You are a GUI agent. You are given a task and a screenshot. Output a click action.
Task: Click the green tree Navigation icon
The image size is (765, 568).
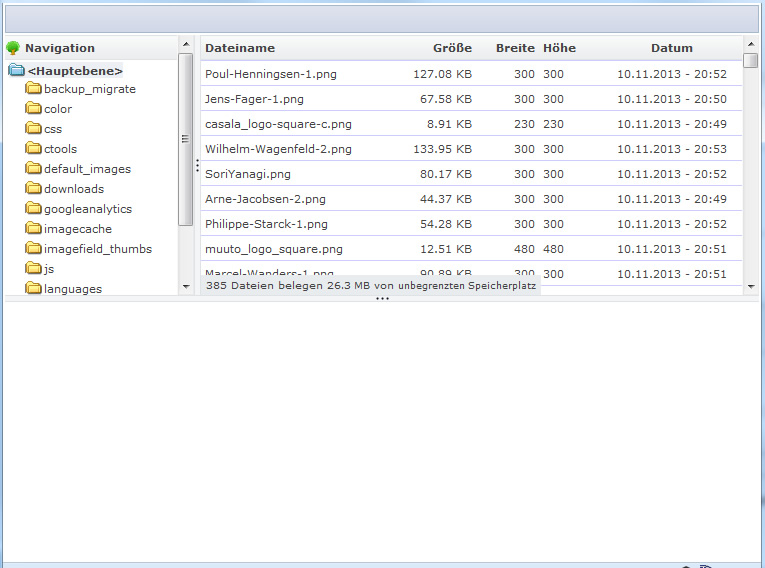click(13, 48)
